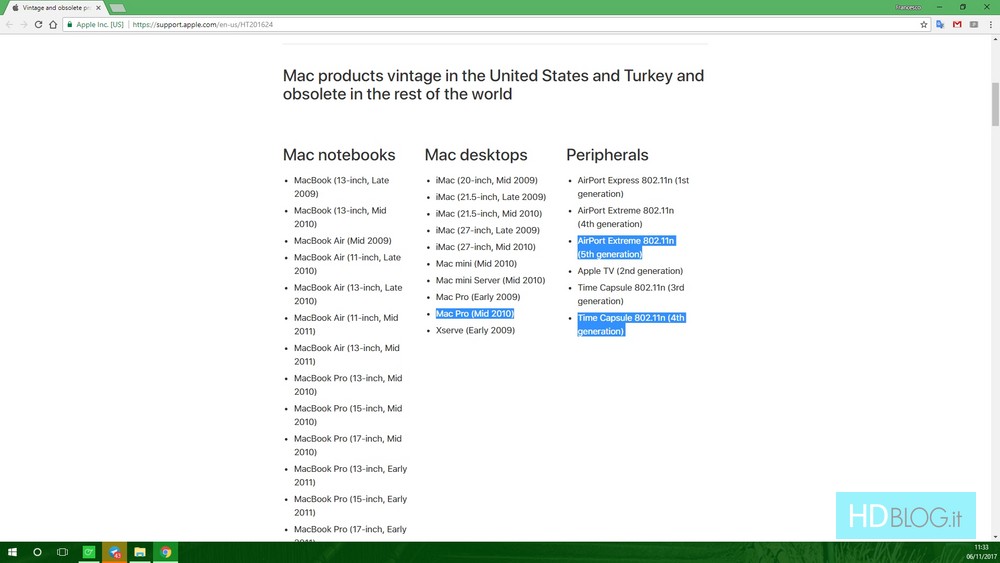Click 'Mac Pro (Early 2009)' list item

[x=478, y=296]
